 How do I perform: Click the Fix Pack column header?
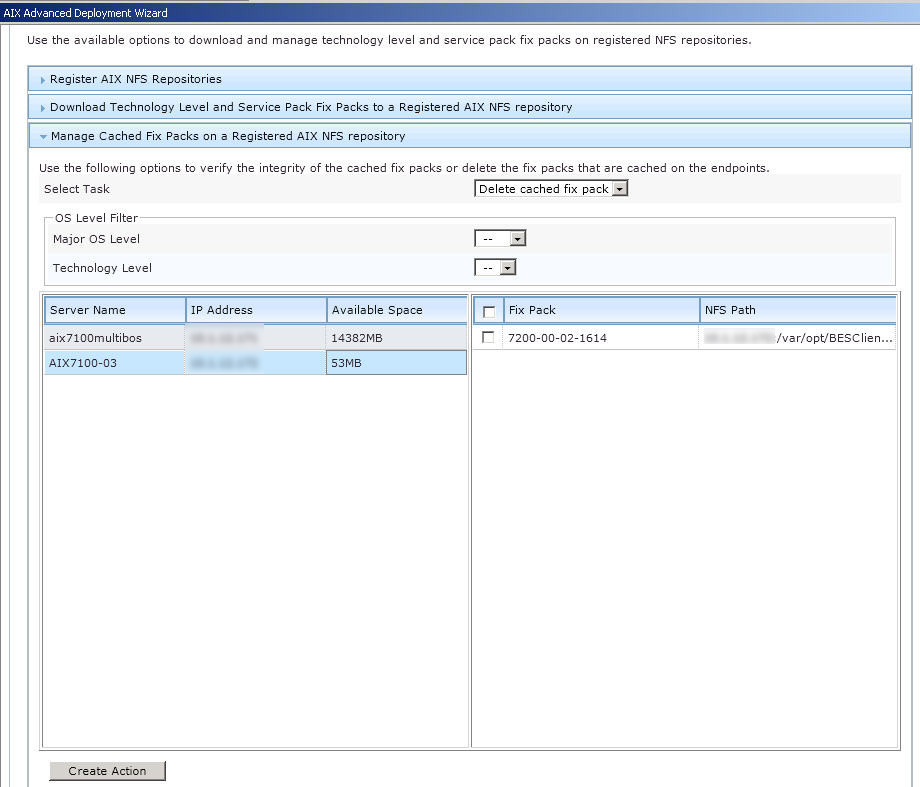tap(601, 310)
